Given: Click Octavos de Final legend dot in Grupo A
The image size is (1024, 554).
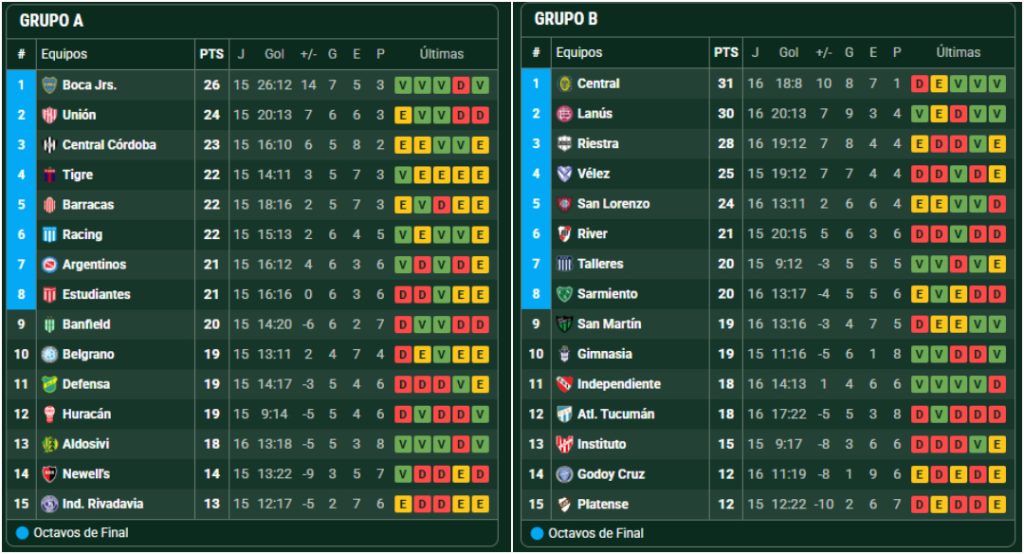Looking at the screenshot, I should [23, 533].
